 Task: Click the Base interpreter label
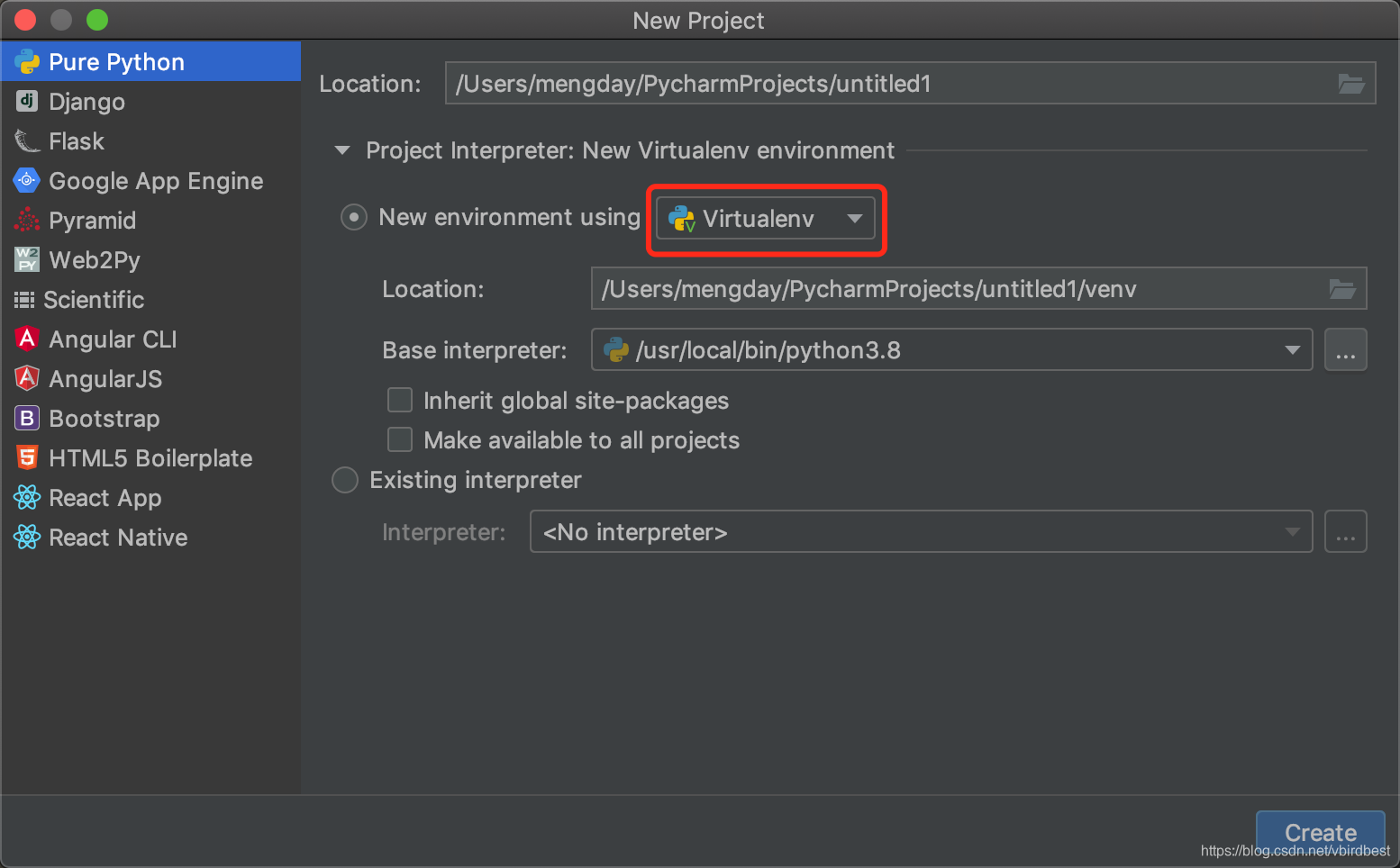tap(475, 350)
